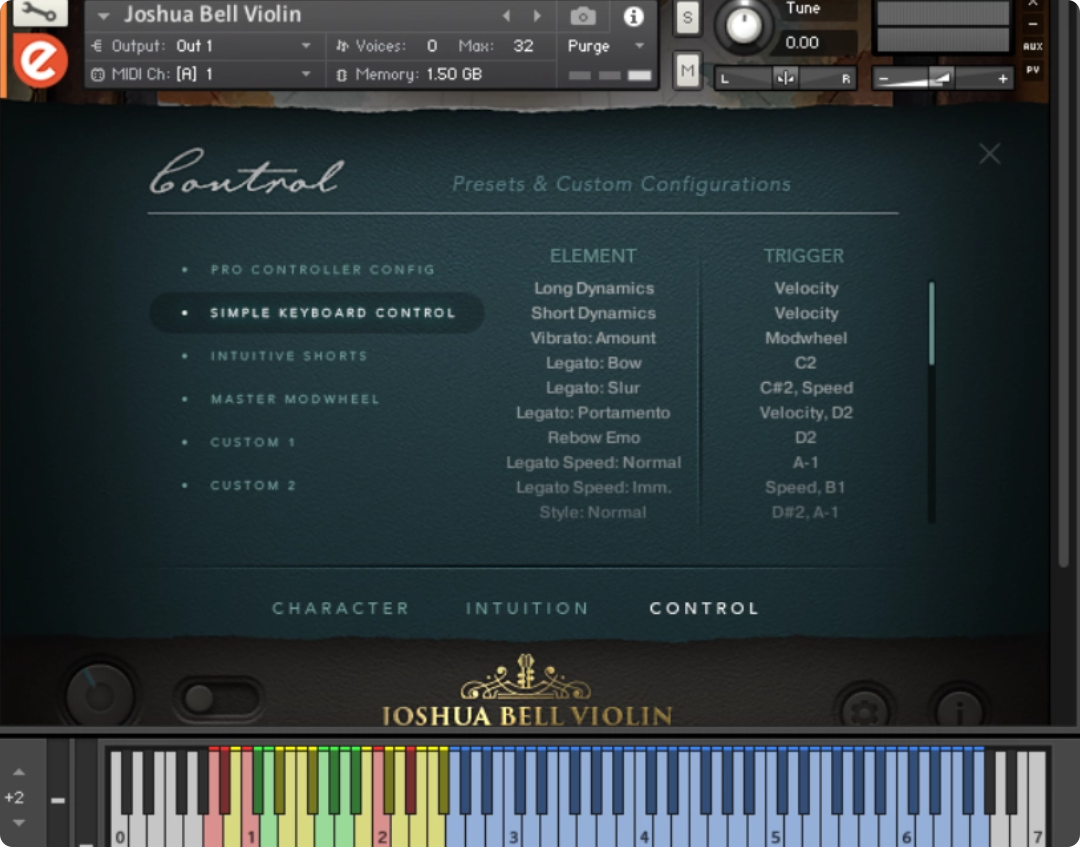Click the C2 trigger for Legato Bow
This screenshot has width=1080, height=847.
point(806,363)
